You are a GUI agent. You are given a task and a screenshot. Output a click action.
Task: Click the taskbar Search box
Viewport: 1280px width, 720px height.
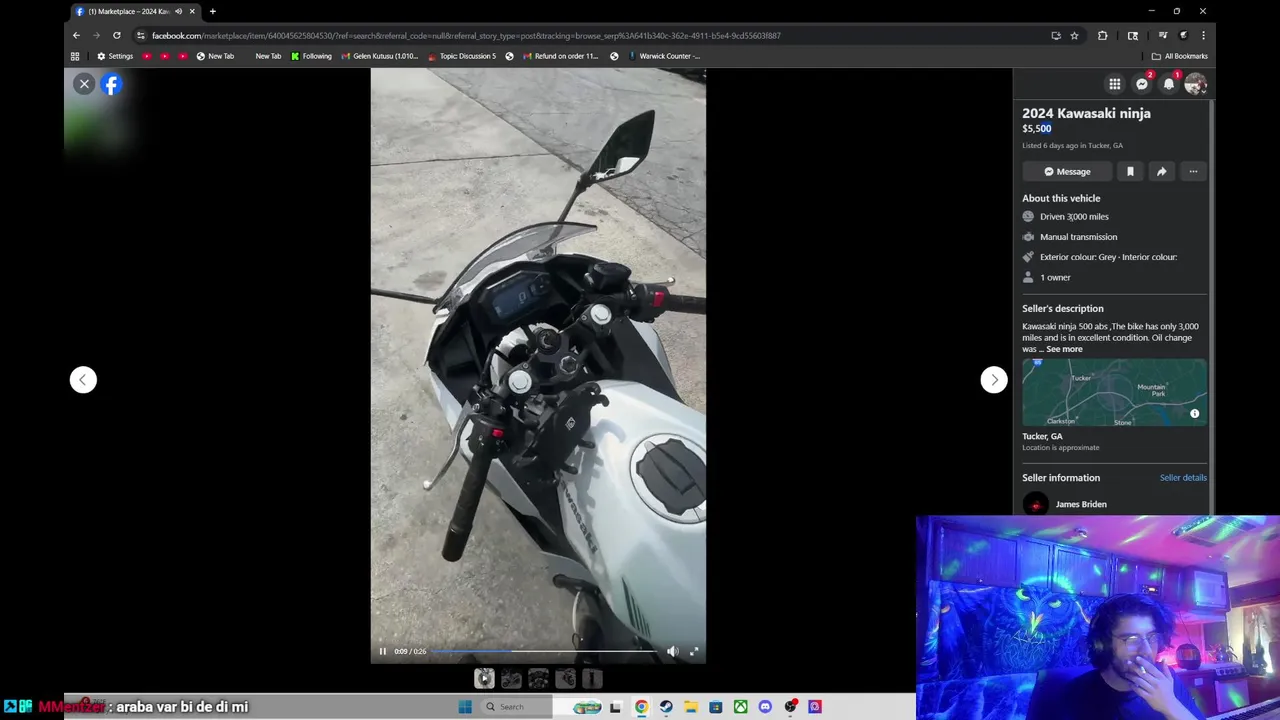(x=515, y=707)
